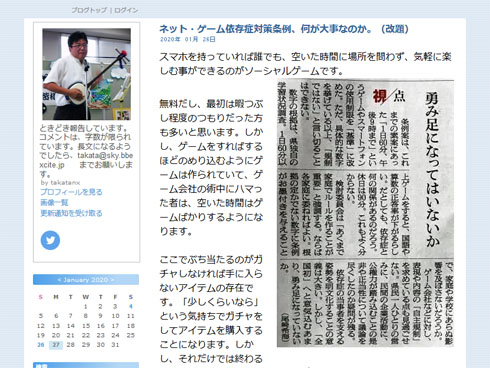Open プロフィールを見る link

[x=71, y=192]
